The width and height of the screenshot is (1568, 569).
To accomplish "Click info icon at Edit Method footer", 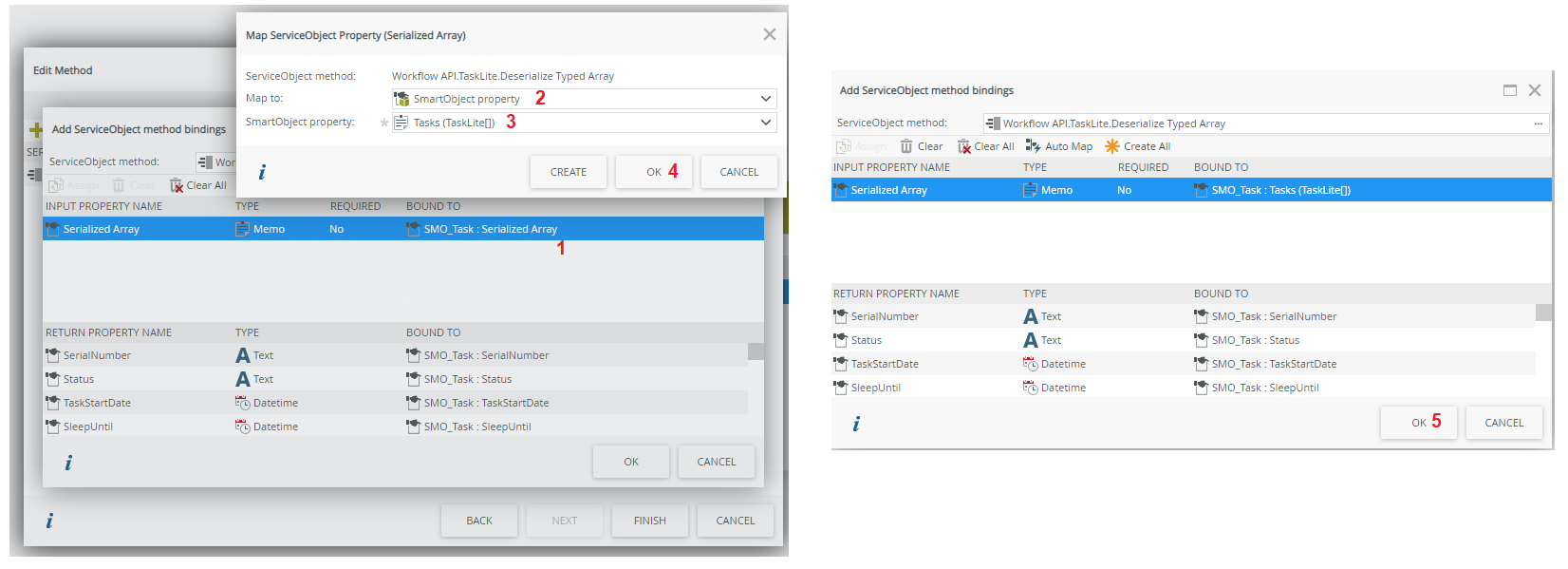I will (x=49, y=521).
